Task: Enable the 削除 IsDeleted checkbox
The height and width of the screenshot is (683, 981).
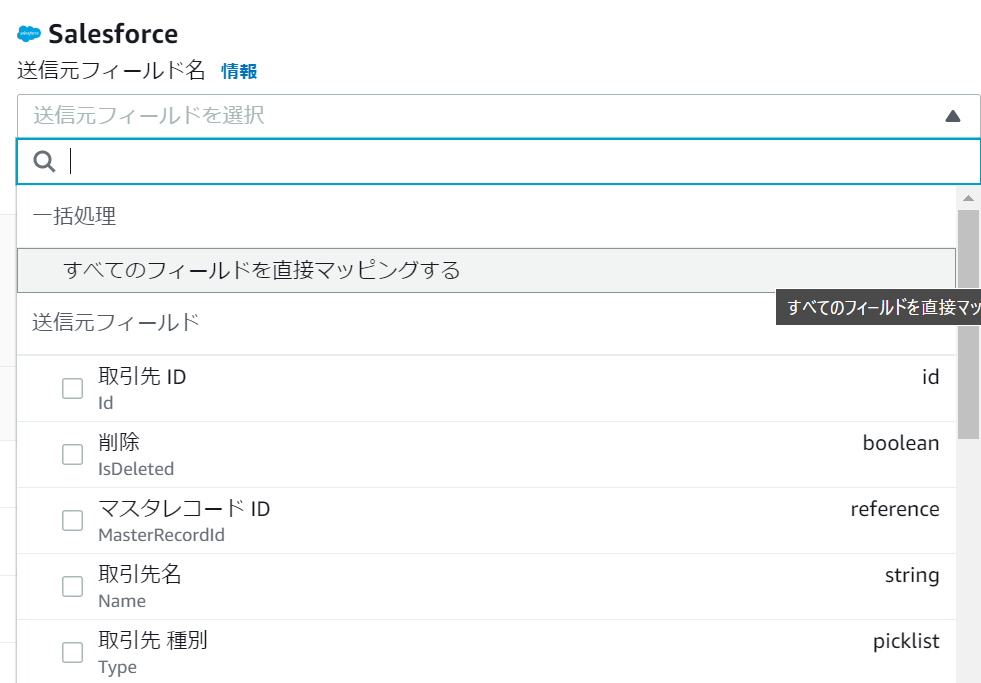Action: pos(73,454)
